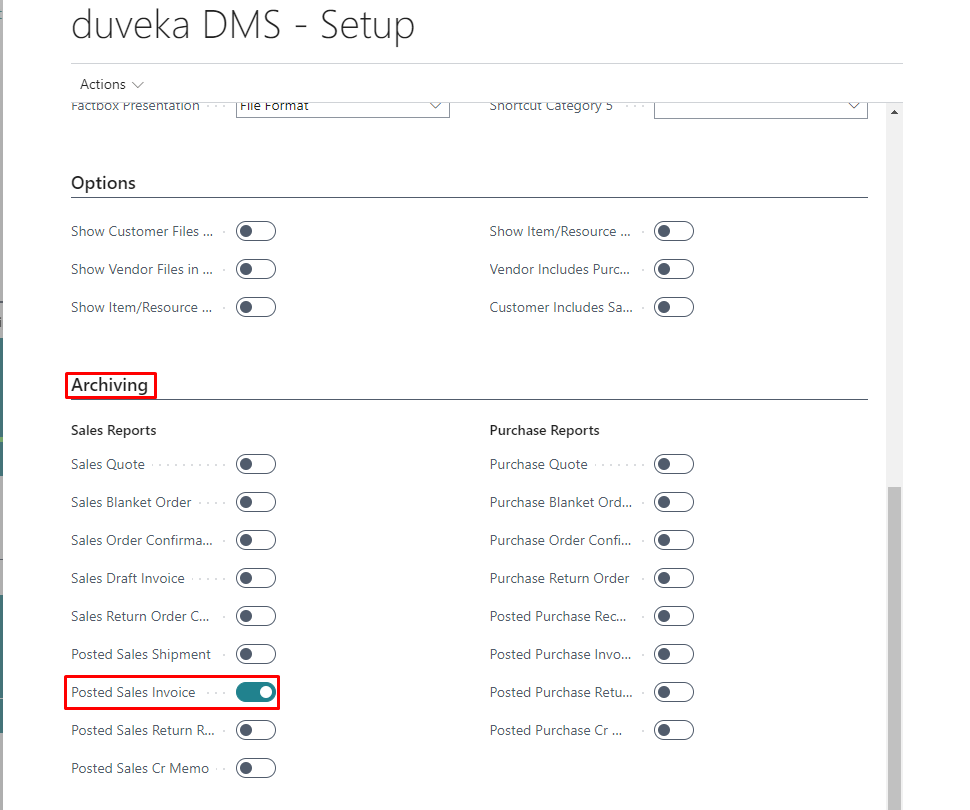Collapse the Options section heading

tap(103, 183)
